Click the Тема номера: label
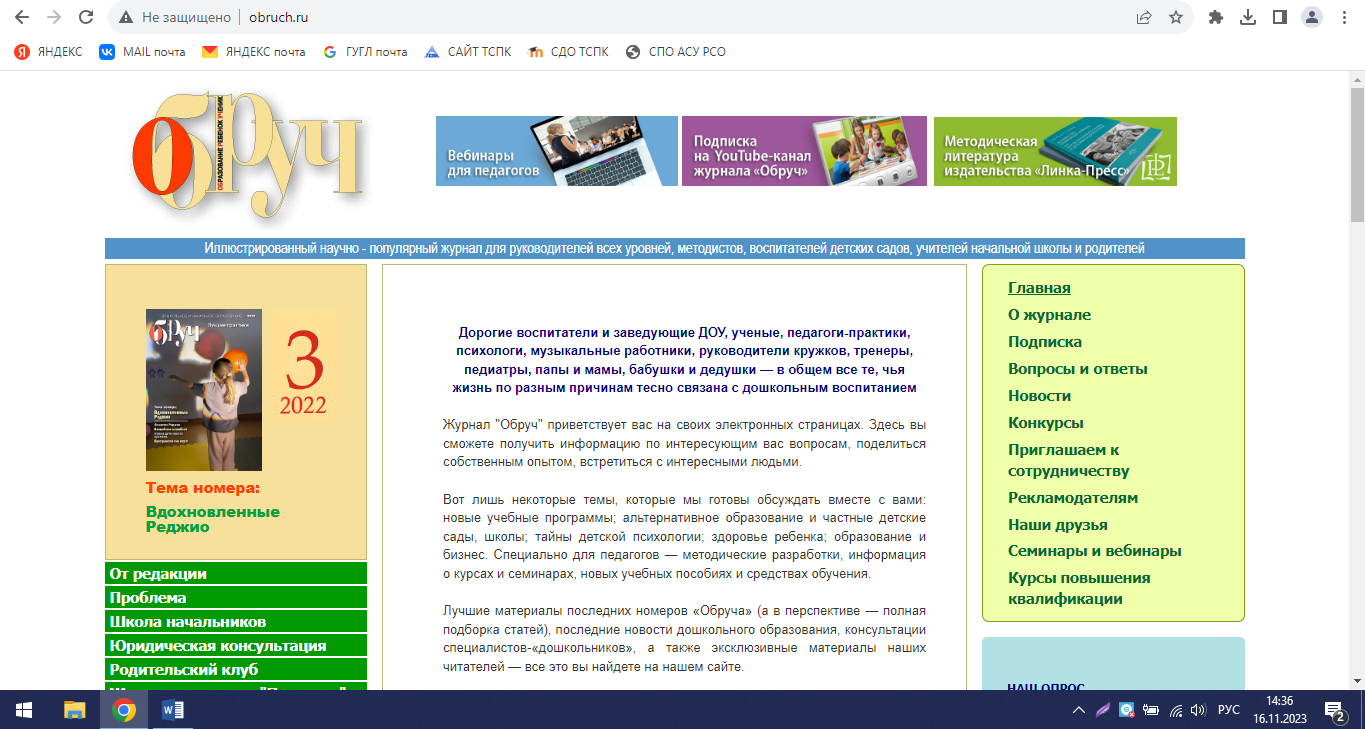 [x=202, y=489]
